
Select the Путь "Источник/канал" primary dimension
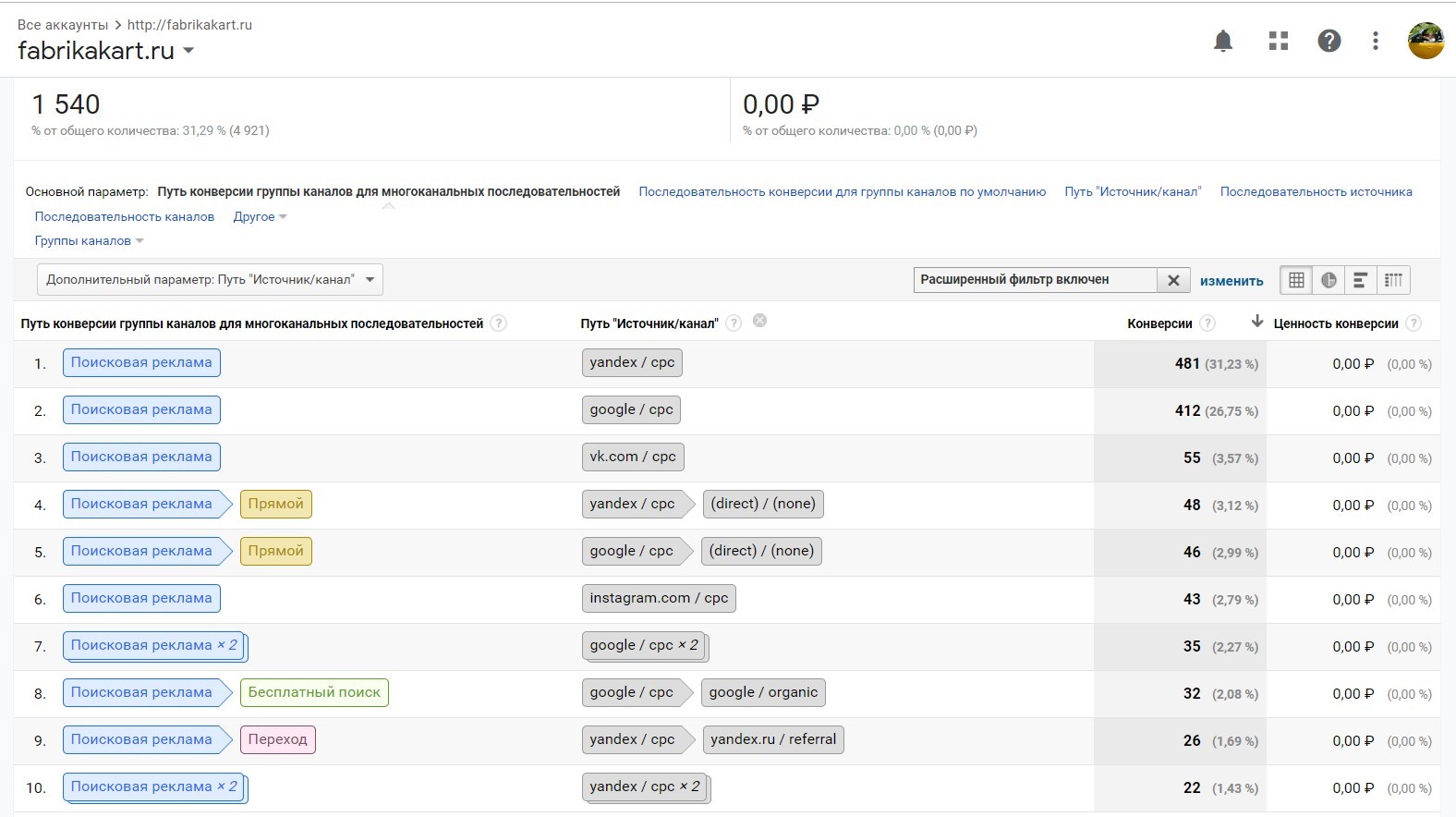[1133, 191]
